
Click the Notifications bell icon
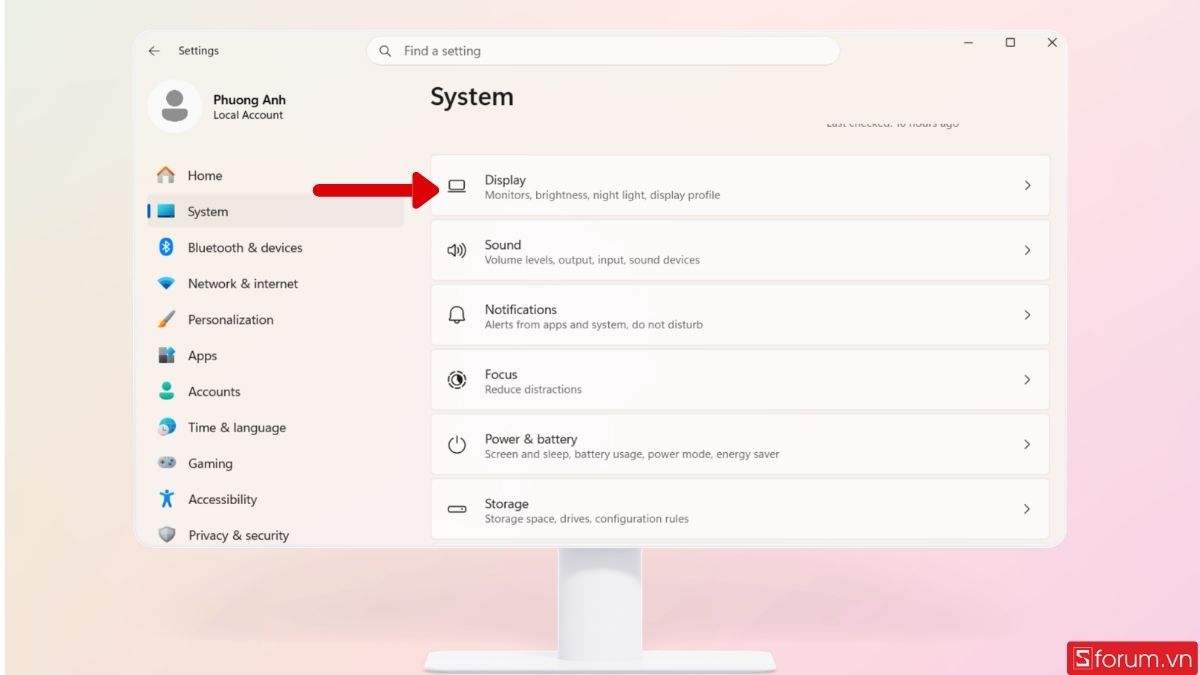pos(457,315)
